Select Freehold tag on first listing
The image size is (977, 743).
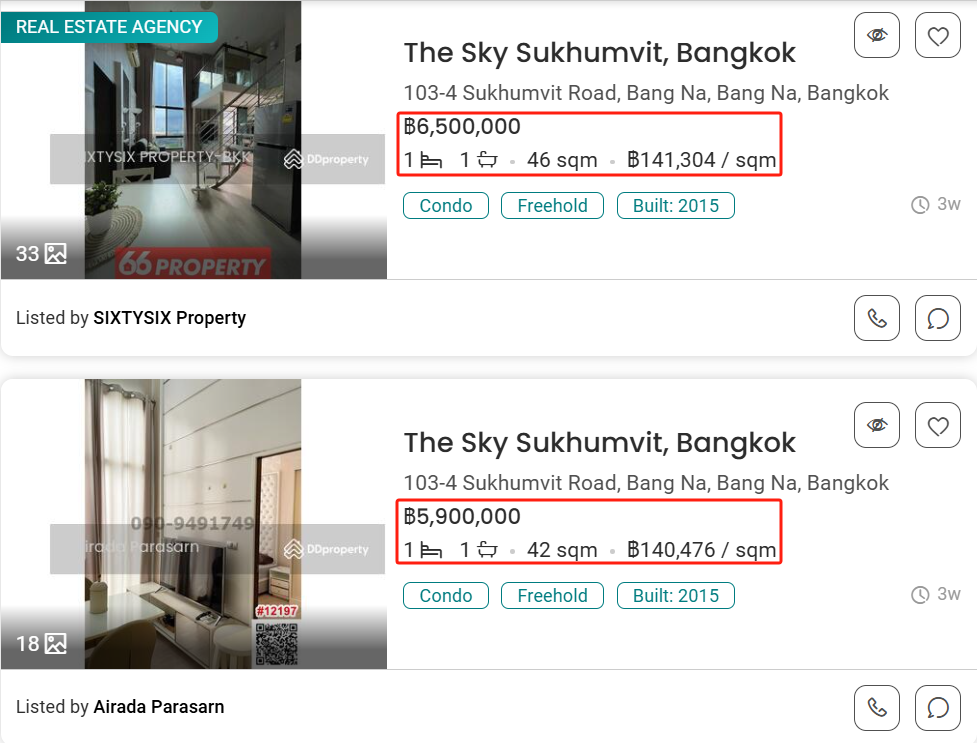click(x=552, y=206)
